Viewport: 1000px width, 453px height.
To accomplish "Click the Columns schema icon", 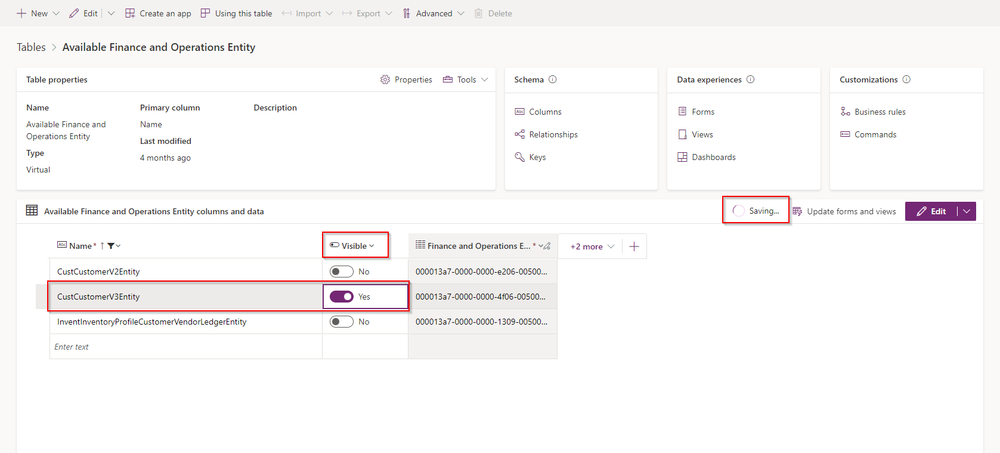I will 519,112.
